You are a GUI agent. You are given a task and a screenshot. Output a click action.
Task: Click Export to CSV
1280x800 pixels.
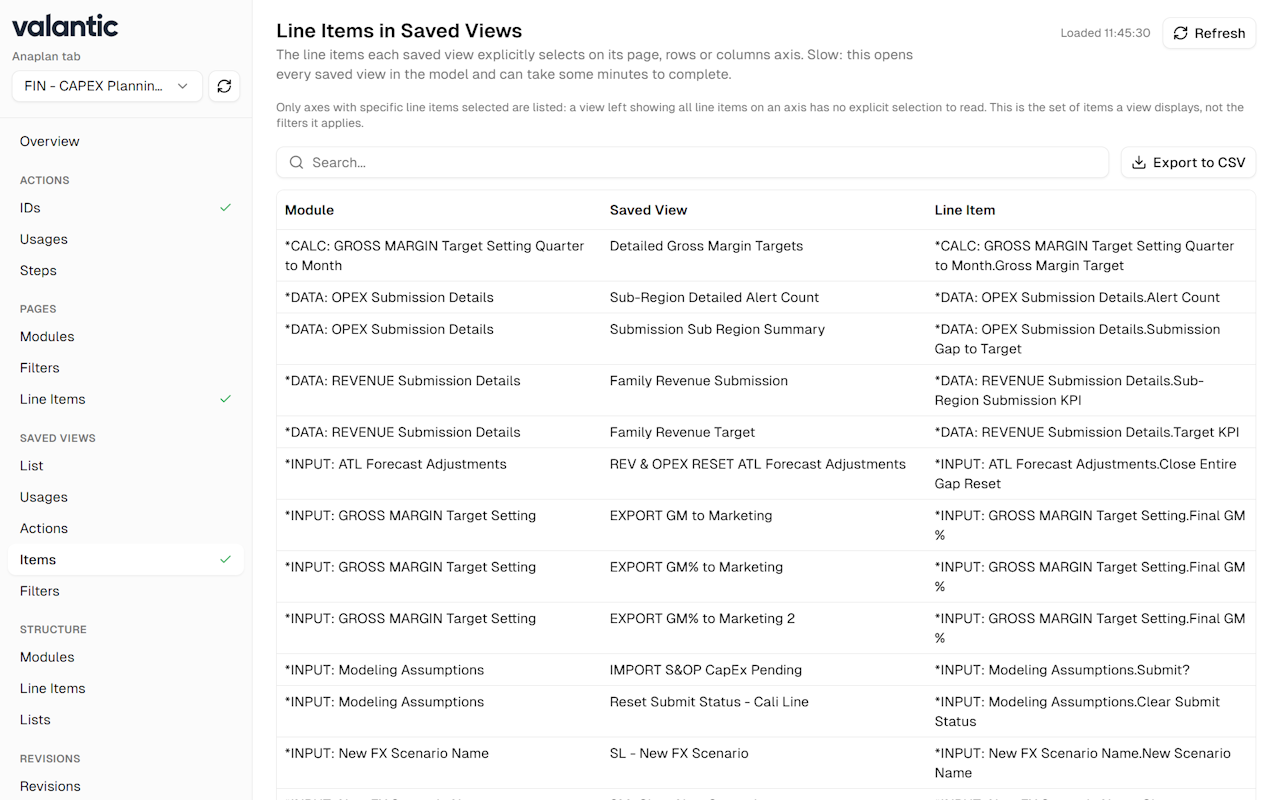coord(1188,162)
